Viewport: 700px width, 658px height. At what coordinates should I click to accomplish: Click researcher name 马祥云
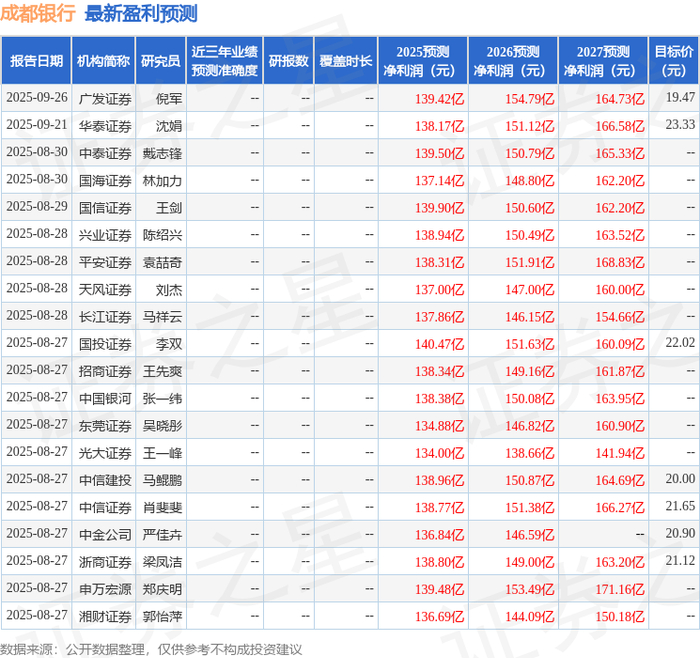pyautogui.click(x=162, y=317)
